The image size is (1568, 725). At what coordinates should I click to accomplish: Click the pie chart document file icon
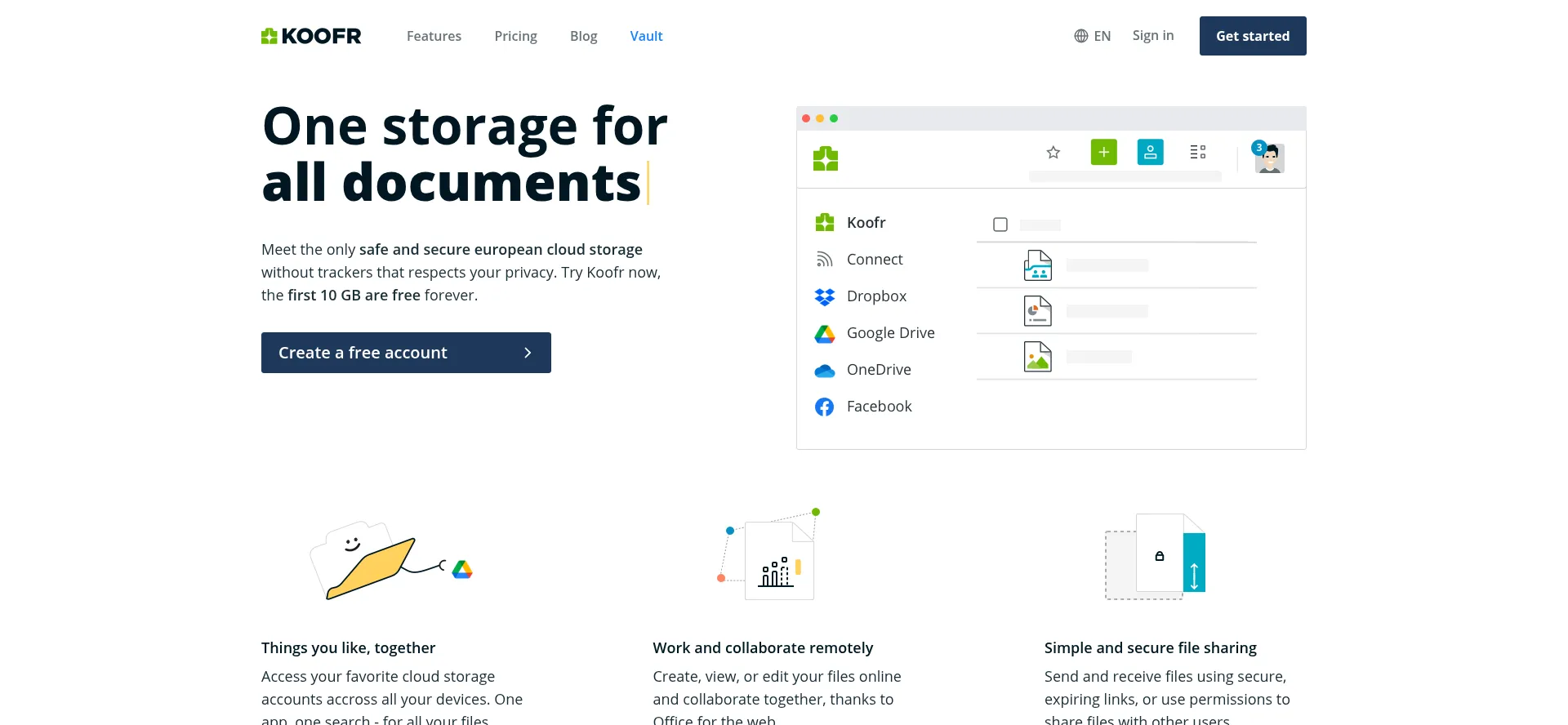(x=1038, y=311)
